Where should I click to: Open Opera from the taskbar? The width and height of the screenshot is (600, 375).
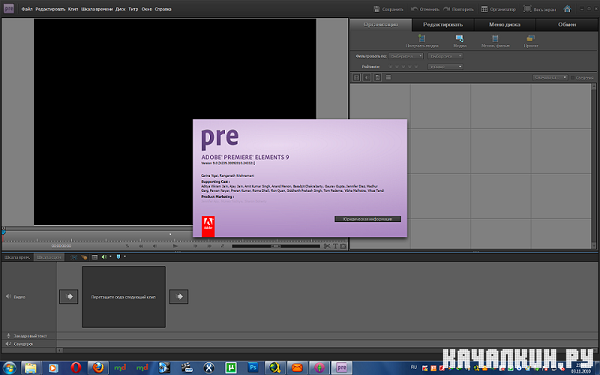coord(76,368)
